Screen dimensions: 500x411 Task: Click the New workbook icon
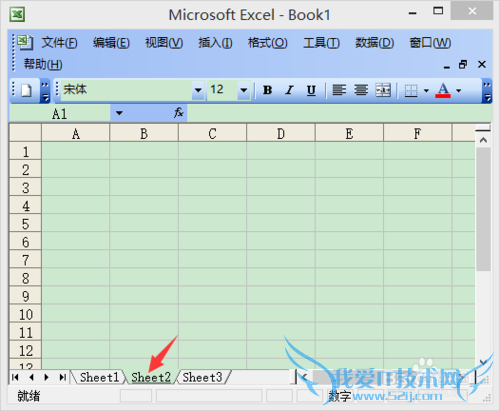point(26,90)
